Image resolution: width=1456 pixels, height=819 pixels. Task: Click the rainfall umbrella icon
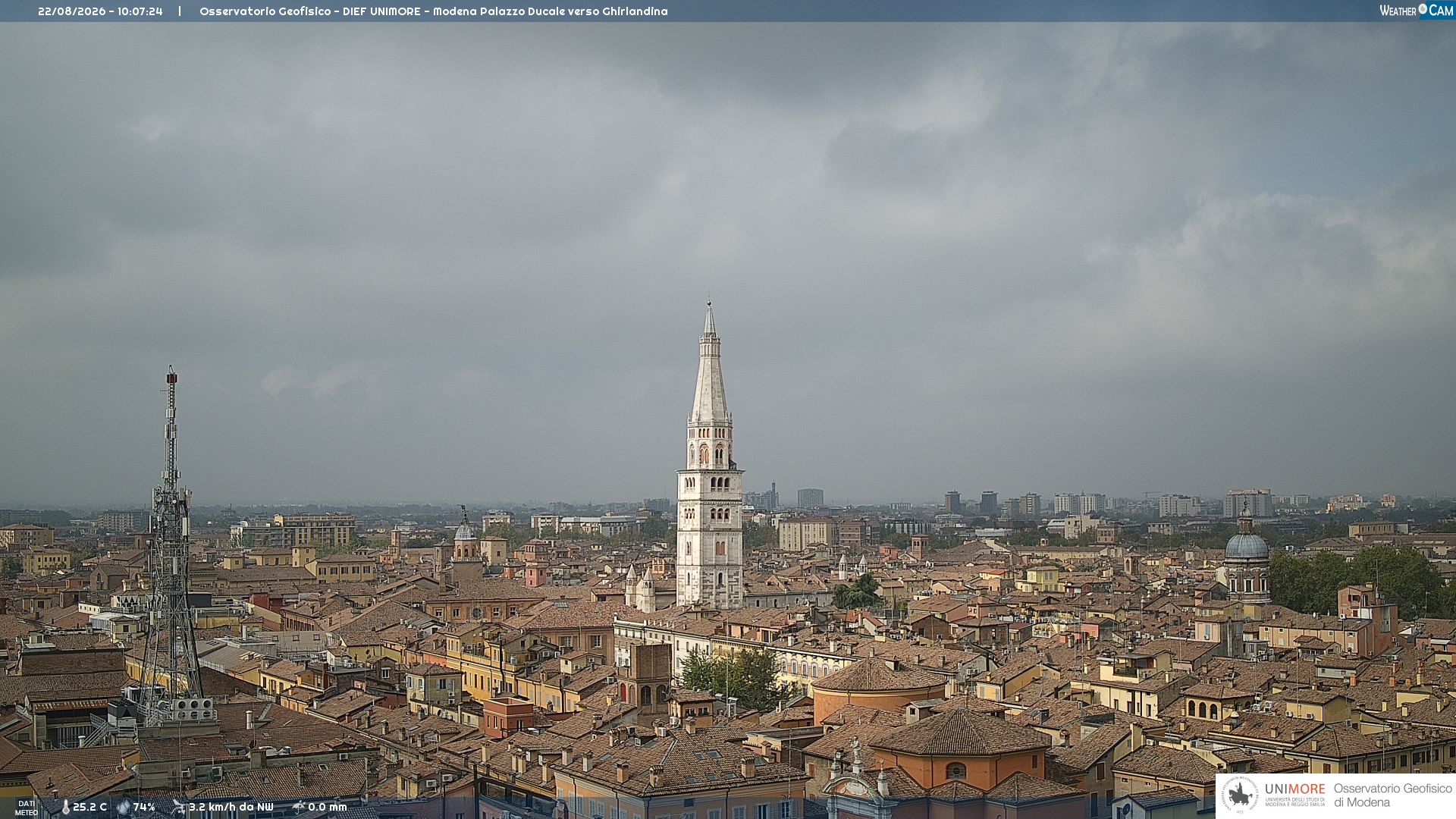(x=298, y=808)
